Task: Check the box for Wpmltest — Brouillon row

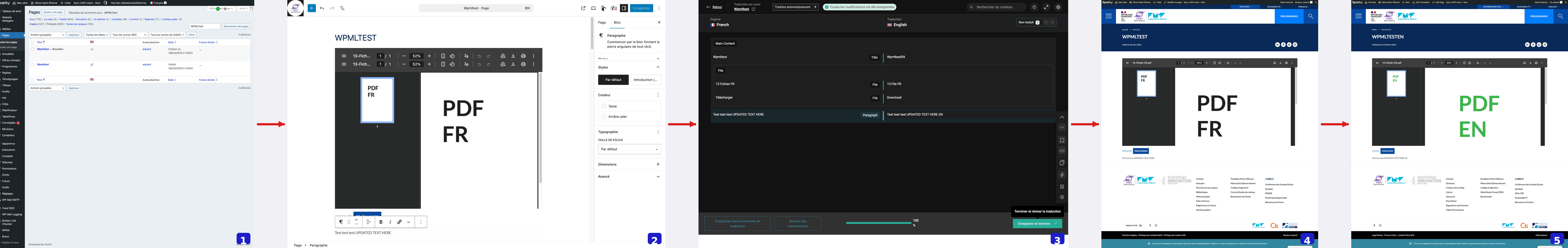Action: click(x=33, y=49)
